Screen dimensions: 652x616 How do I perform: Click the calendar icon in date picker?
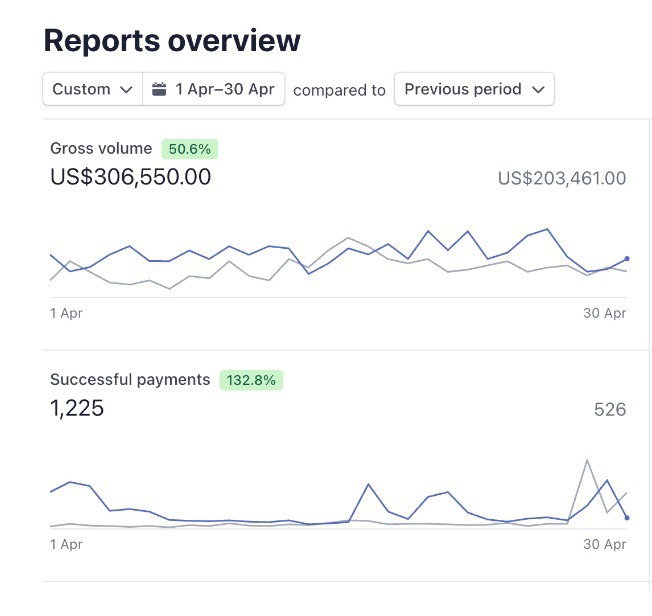pyautogui.click(x=159, y=89)
